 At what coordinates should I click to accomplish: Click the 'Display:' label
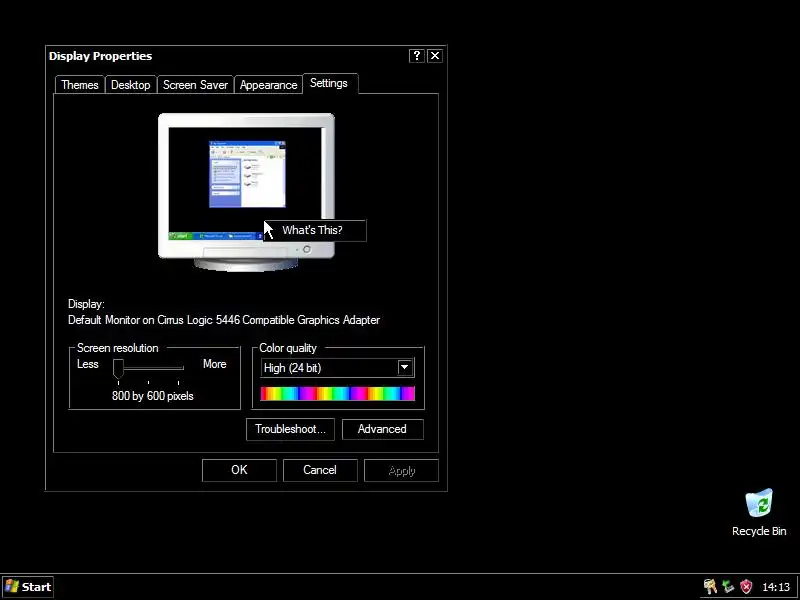[86, 304]
